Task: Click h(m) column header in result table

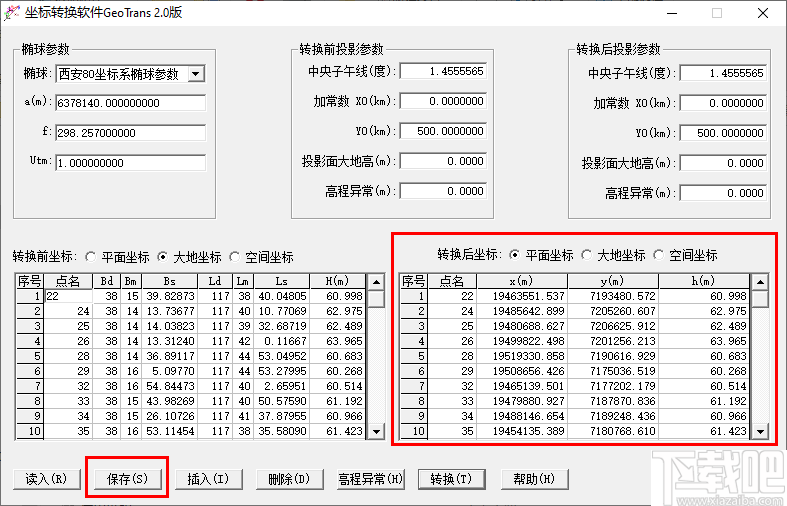Action: pos(704,281)
